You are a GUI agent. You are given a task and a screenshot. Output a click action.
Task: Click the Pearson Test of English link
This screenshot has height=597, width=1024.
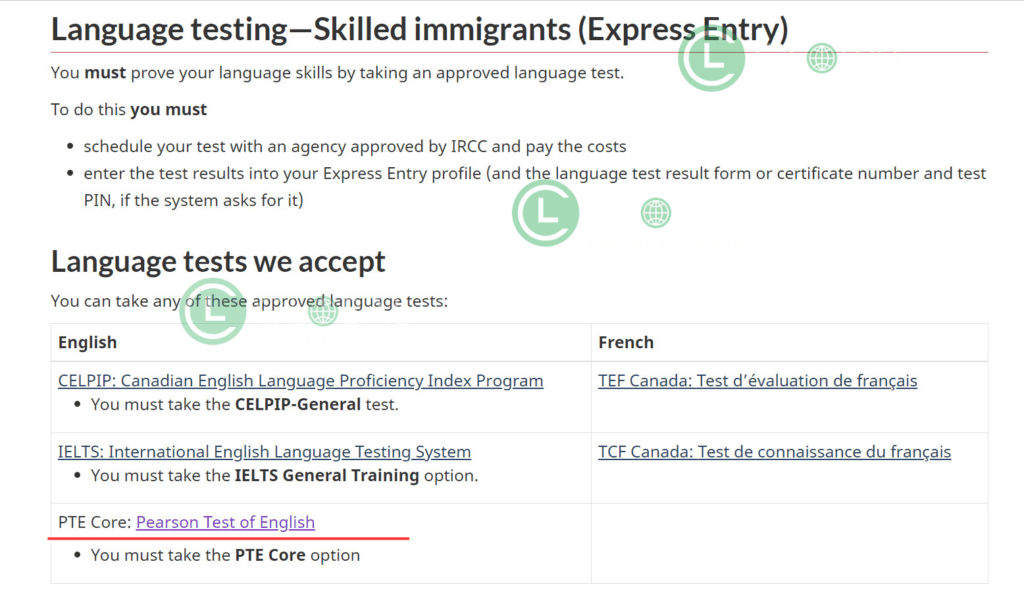click(x=225, y=522)
